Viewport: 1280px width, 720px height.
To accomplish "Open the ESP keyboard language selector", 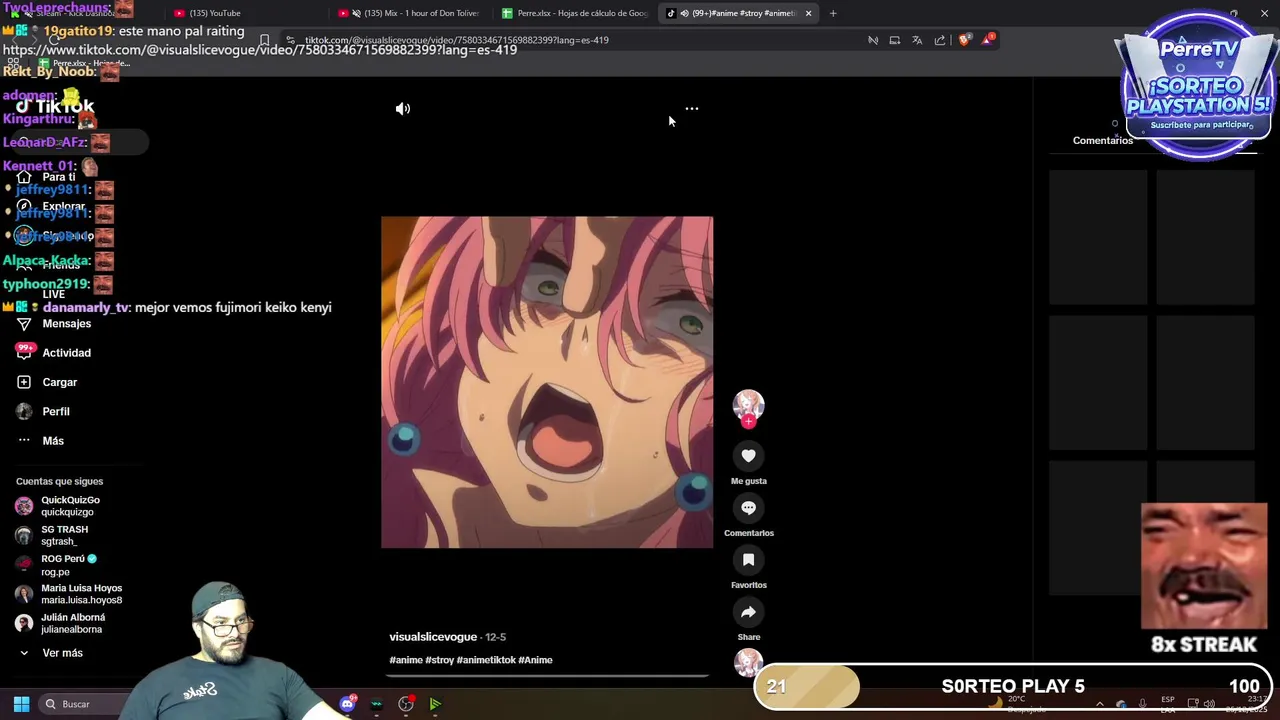I will pyautogui.click(x=1168, y=704).
